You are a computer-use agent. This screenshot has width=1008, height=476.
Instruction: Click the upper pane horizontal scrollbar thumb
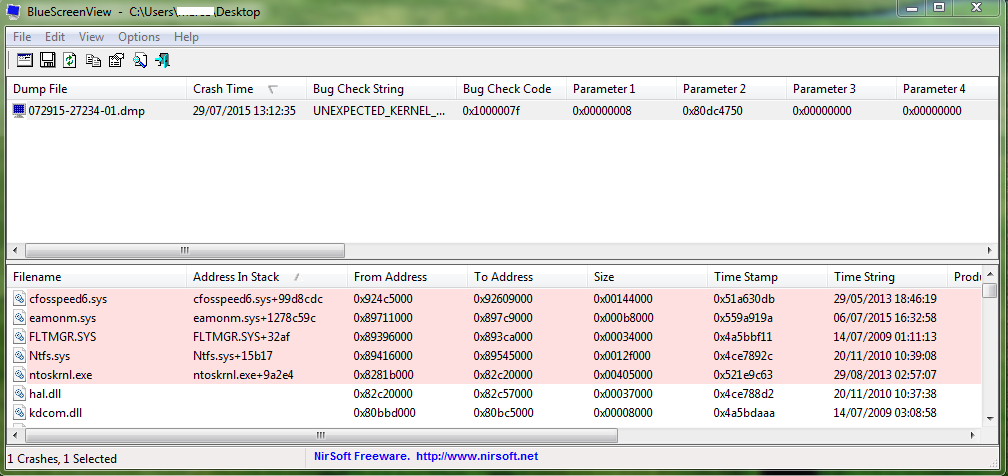coord(185,250)
